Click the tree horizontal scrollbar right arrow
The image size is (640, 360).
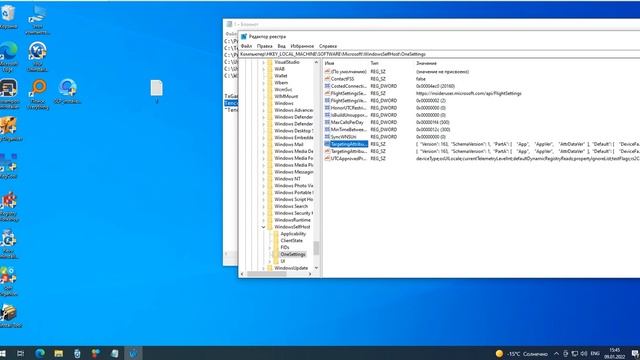[310, 274]
